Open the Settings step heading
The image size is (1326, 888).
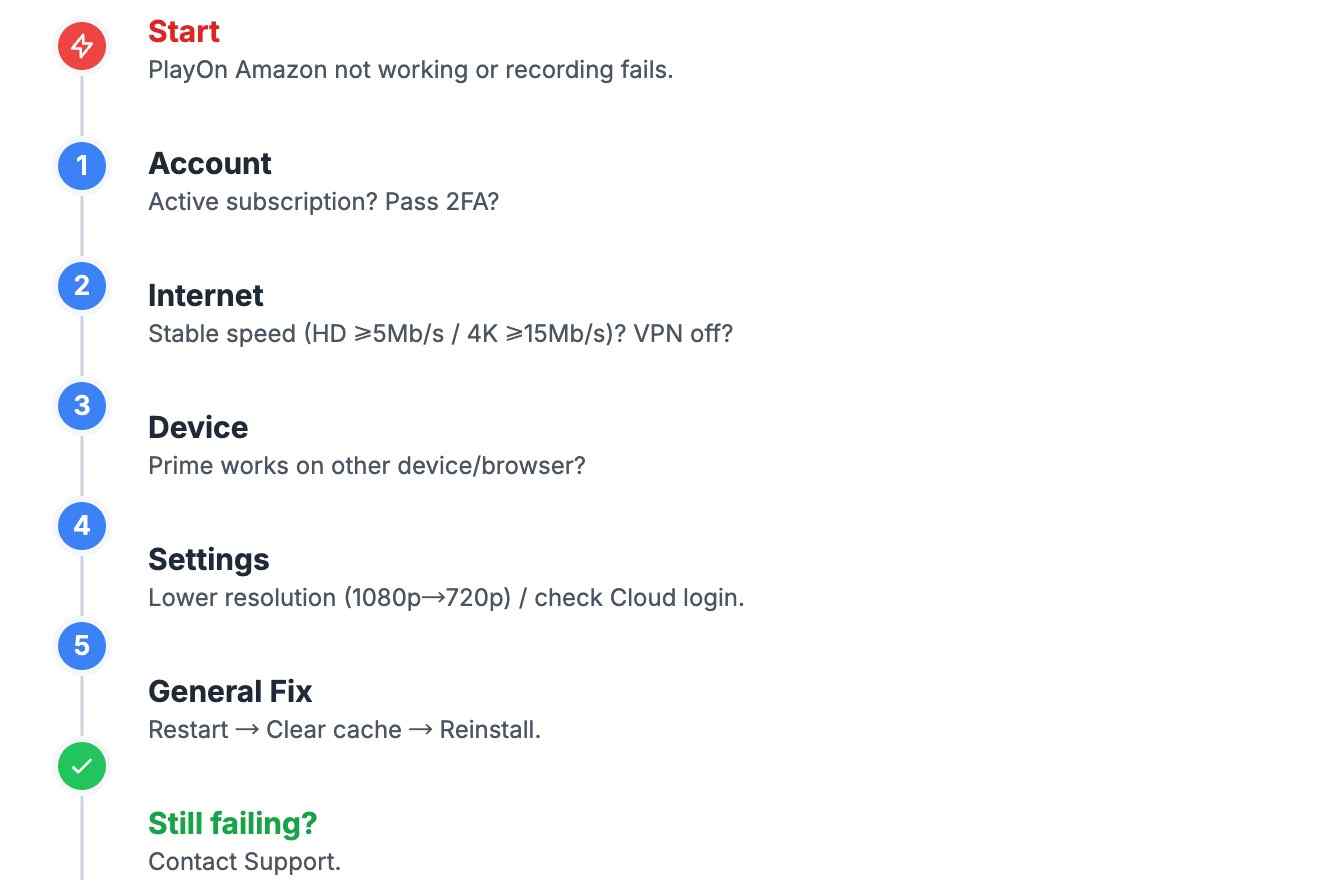(209, 560)
